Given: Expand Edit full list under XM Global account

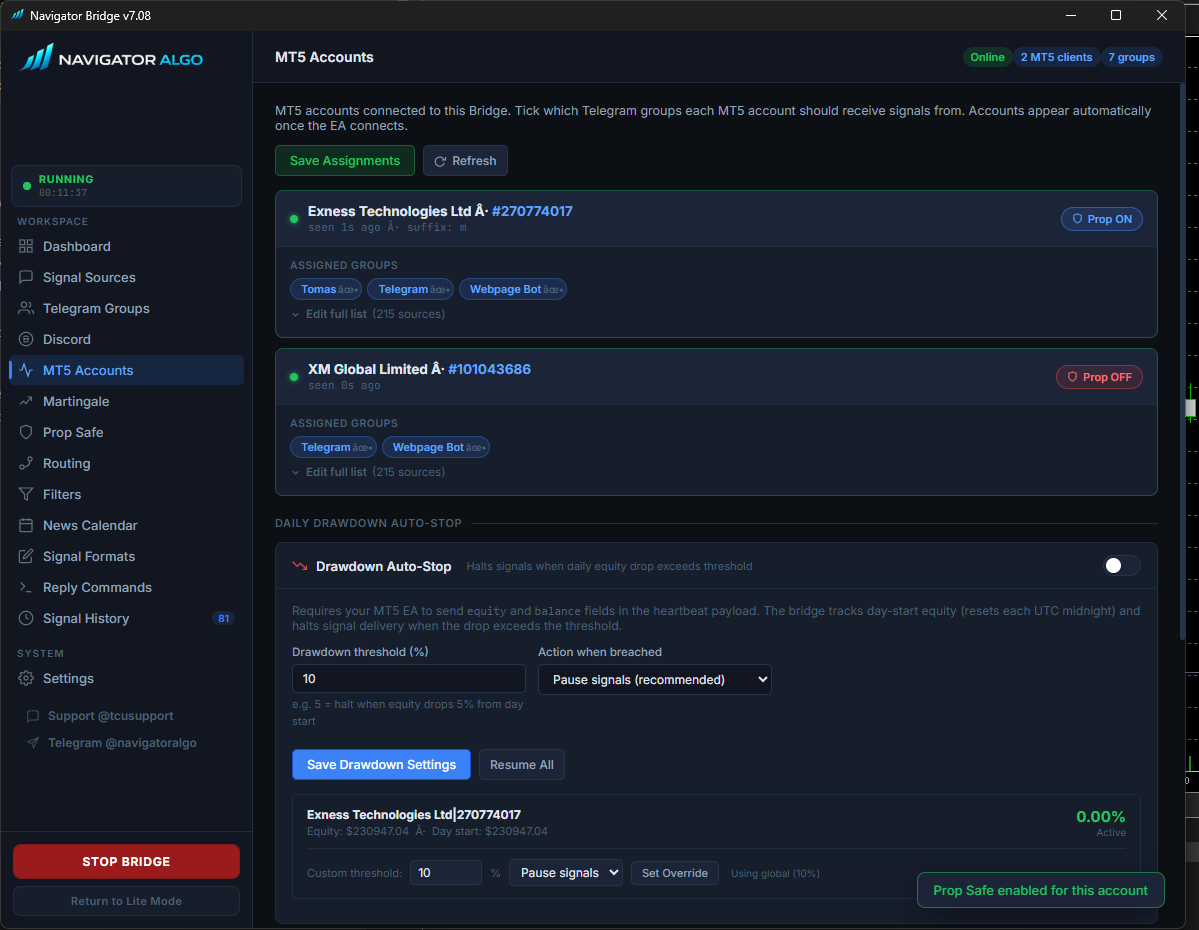Looking at the screenshot, I should pos(368,473).
